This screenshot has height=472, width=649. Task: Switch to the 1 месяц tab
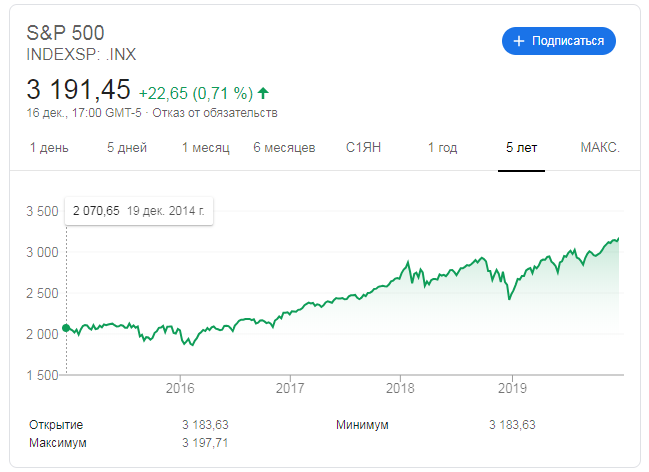pos(206,148)
